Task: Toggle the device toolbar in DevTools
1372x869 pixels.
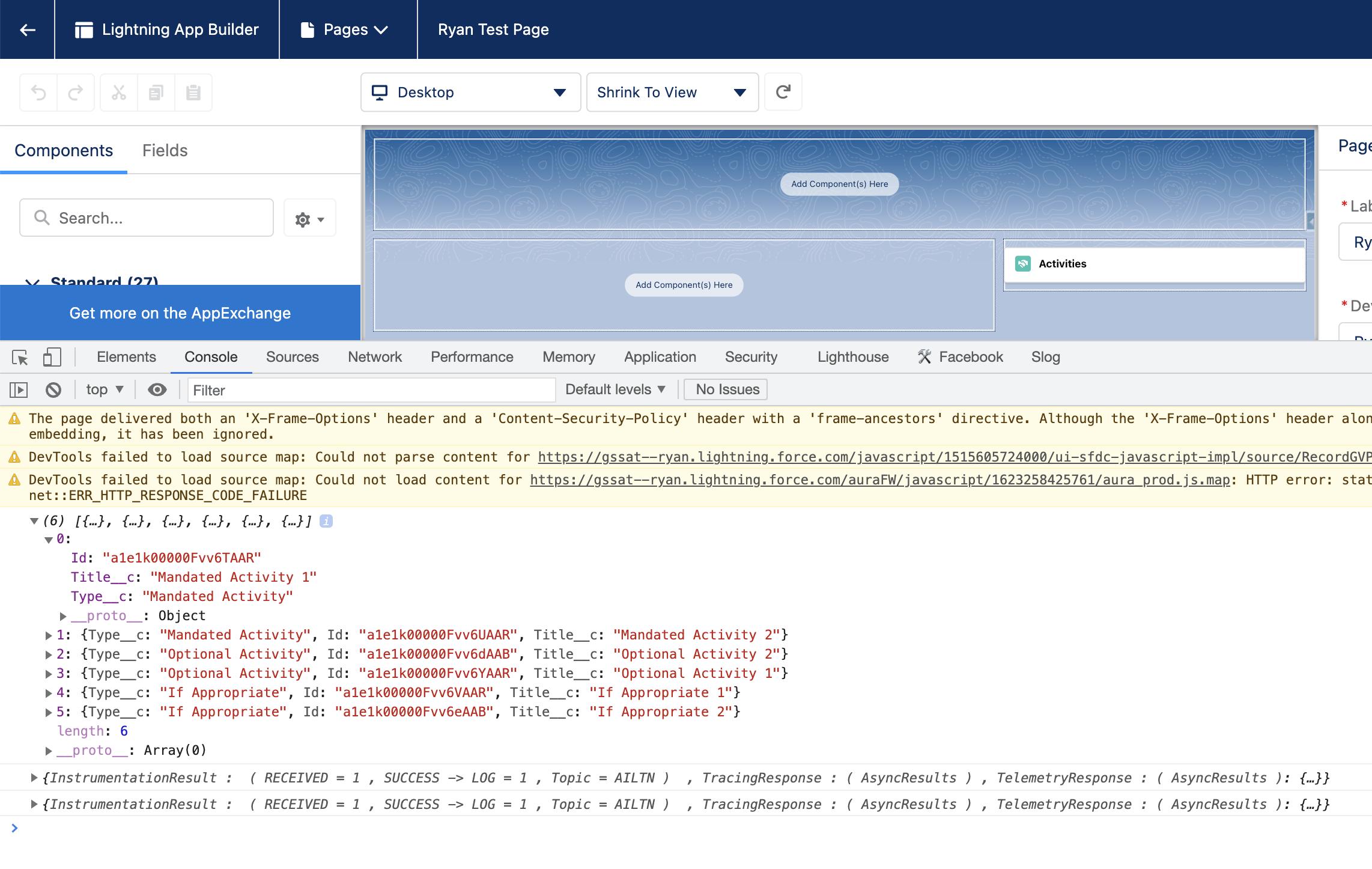Action: coord(52,356)
